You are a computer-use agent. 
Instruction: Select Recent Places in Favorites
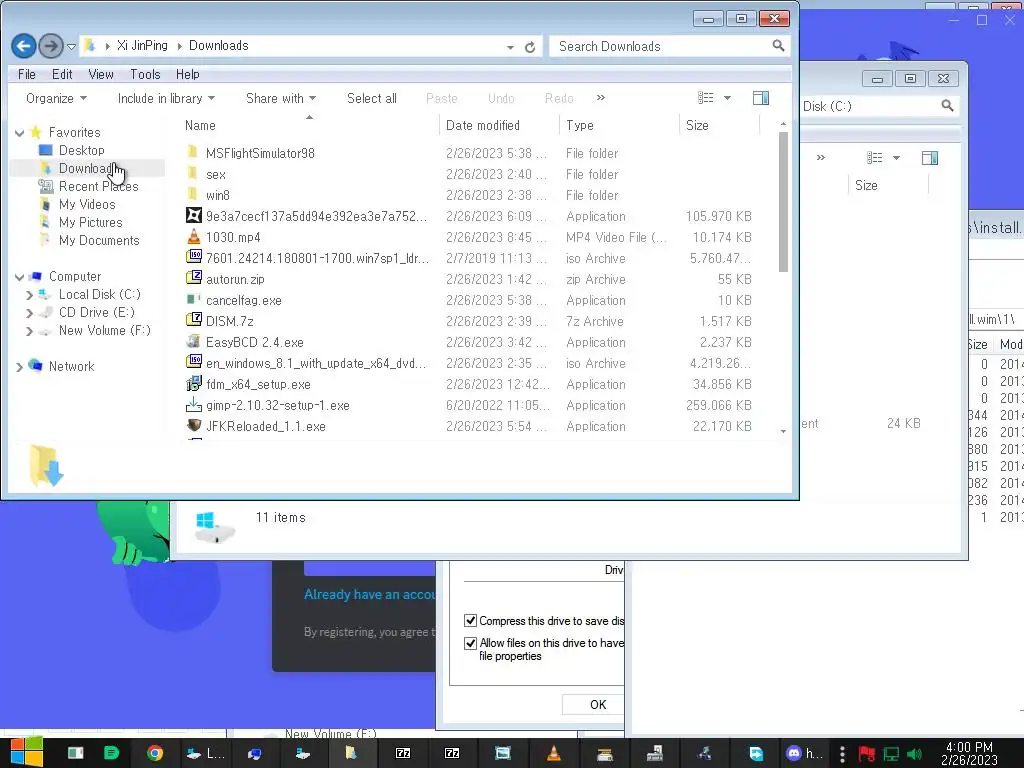point(98,187)
